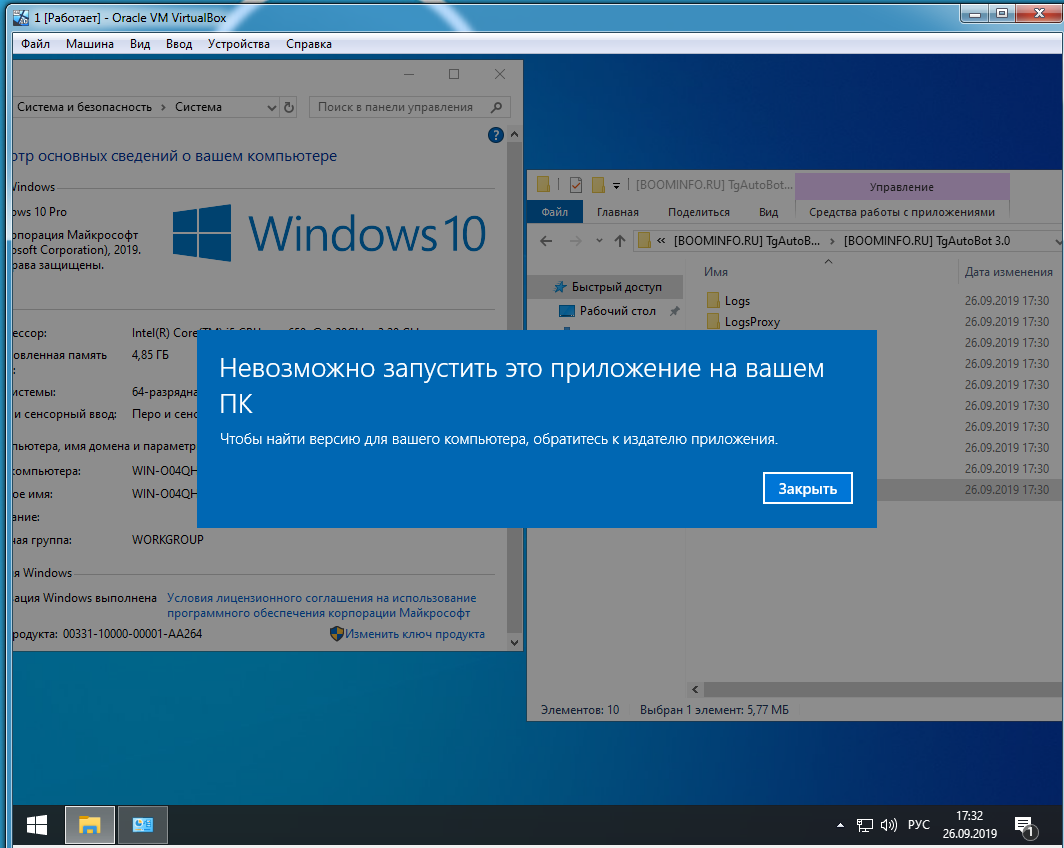The width and height of the screenshot is (1064, 848).
Task: Select the [BOOMINFO.RU] TgAutoBot 3.0 breadcrumb
Action: coord(927,241)
